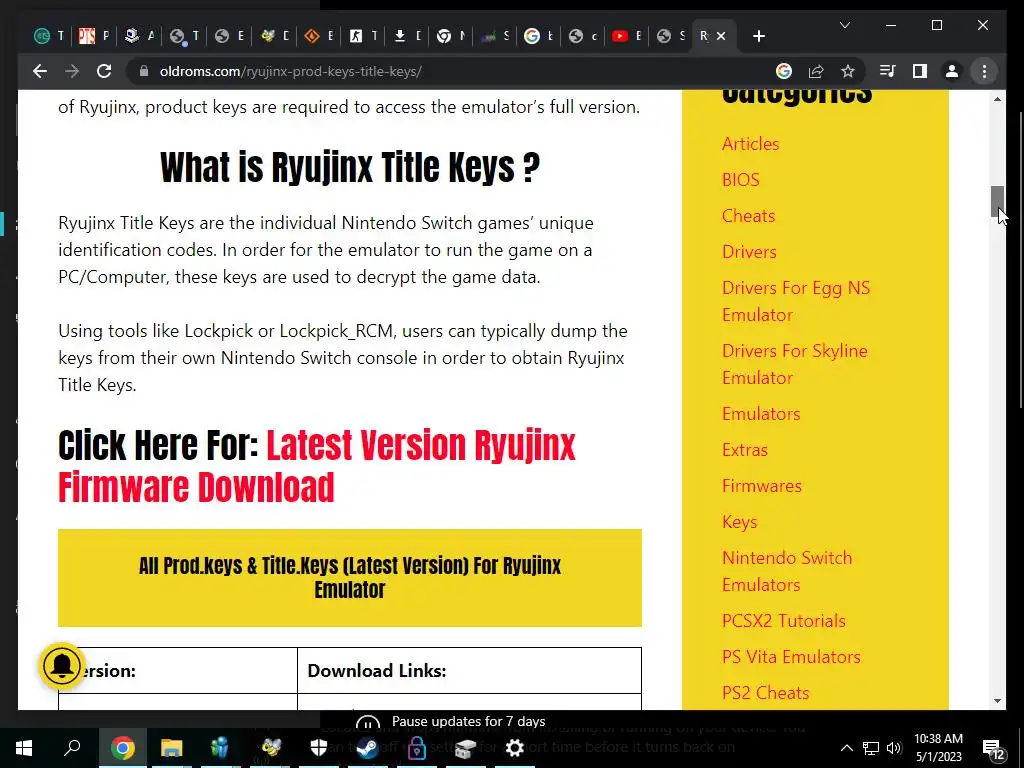Go back to the previous page
The width and height of the screenshot is (1024, 768).
(40, 71)
